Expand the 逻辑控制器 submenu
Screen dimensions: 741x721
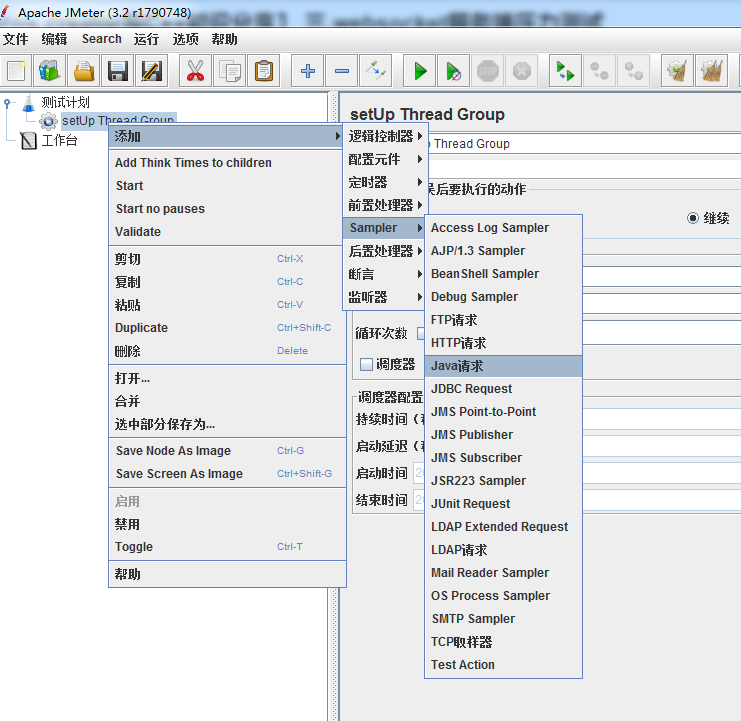point(385,137)
